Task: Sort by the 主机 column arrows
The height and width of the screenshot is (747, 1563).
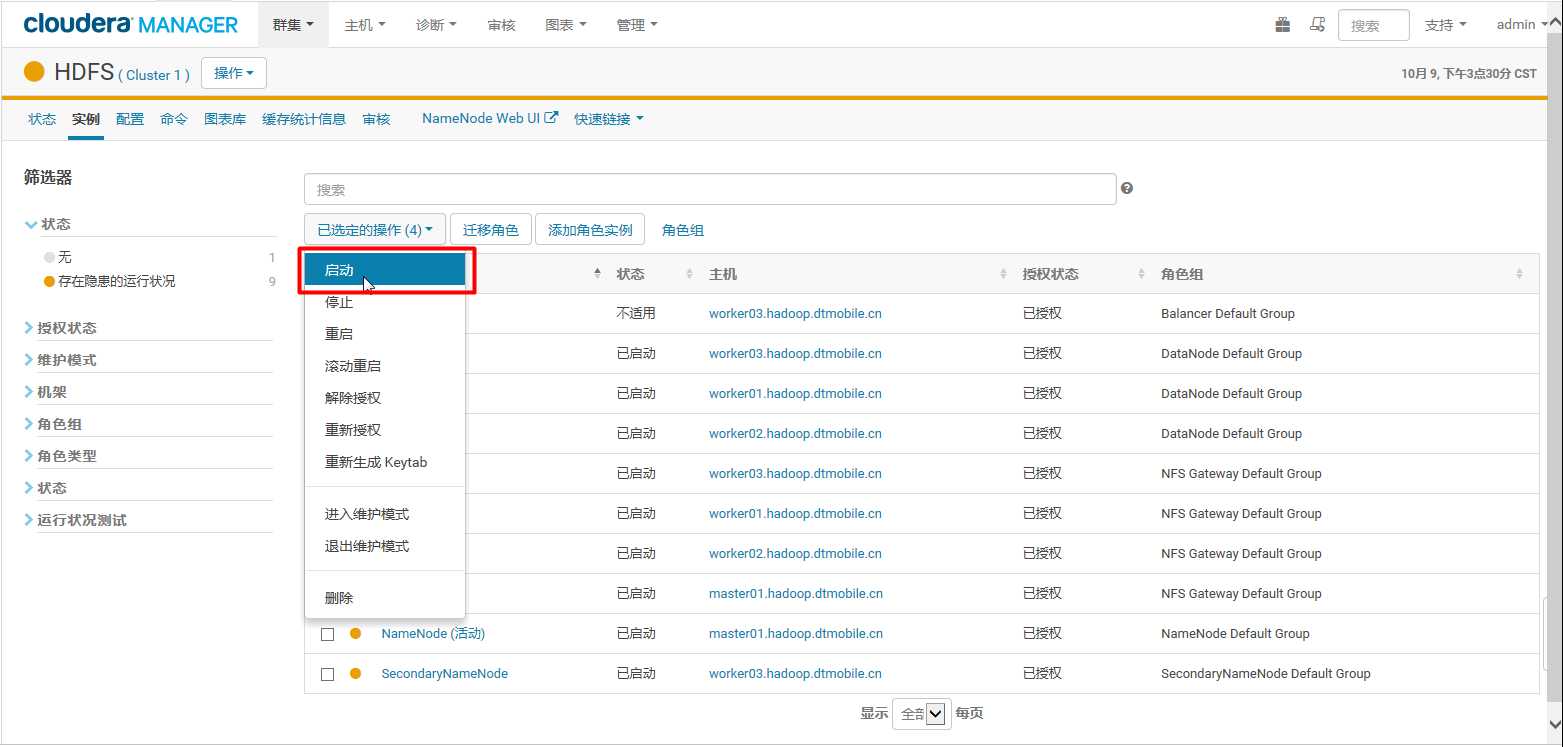Action: [1004, 274]
